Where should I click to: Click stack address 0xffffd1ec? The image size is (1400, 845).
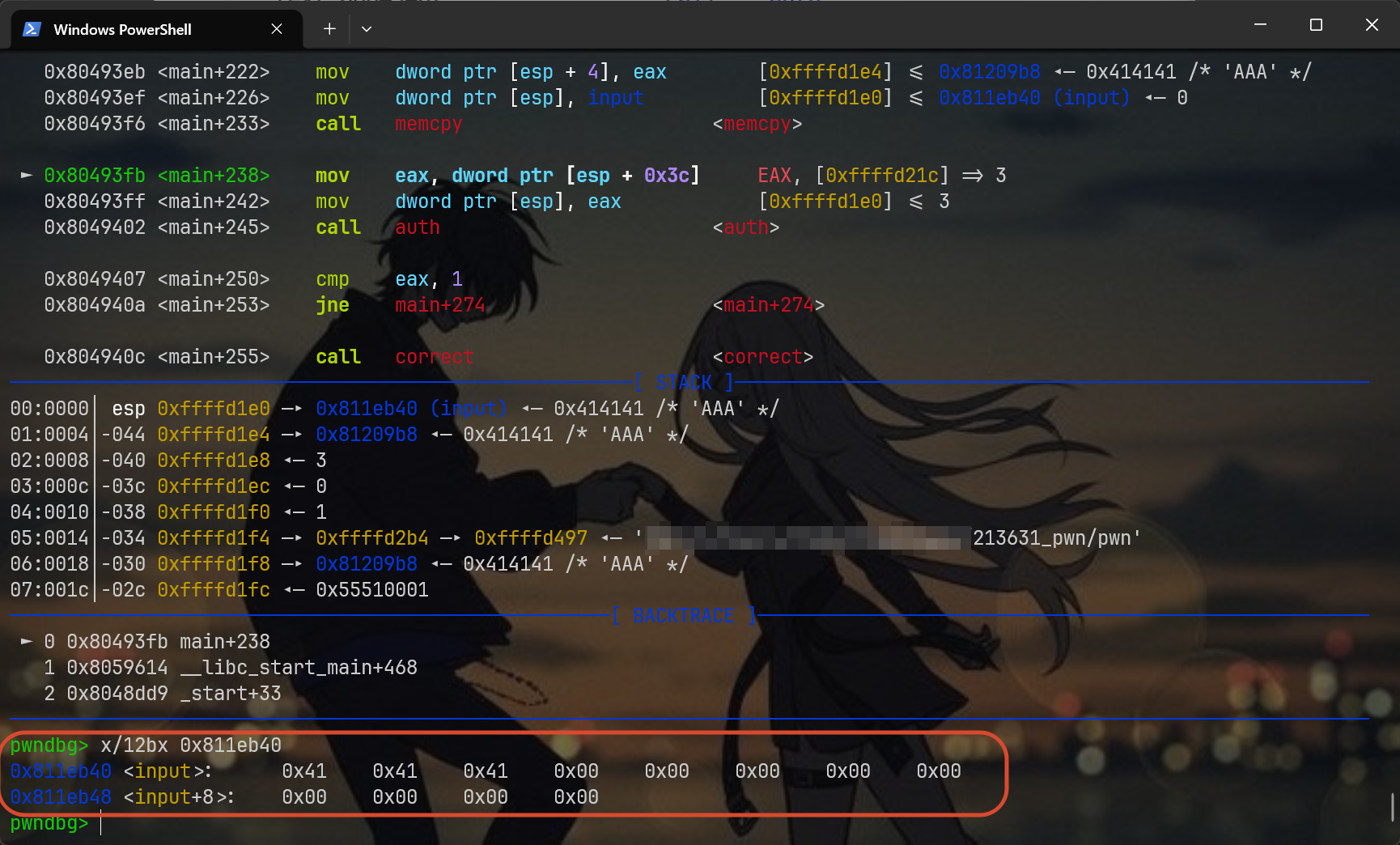214,486
